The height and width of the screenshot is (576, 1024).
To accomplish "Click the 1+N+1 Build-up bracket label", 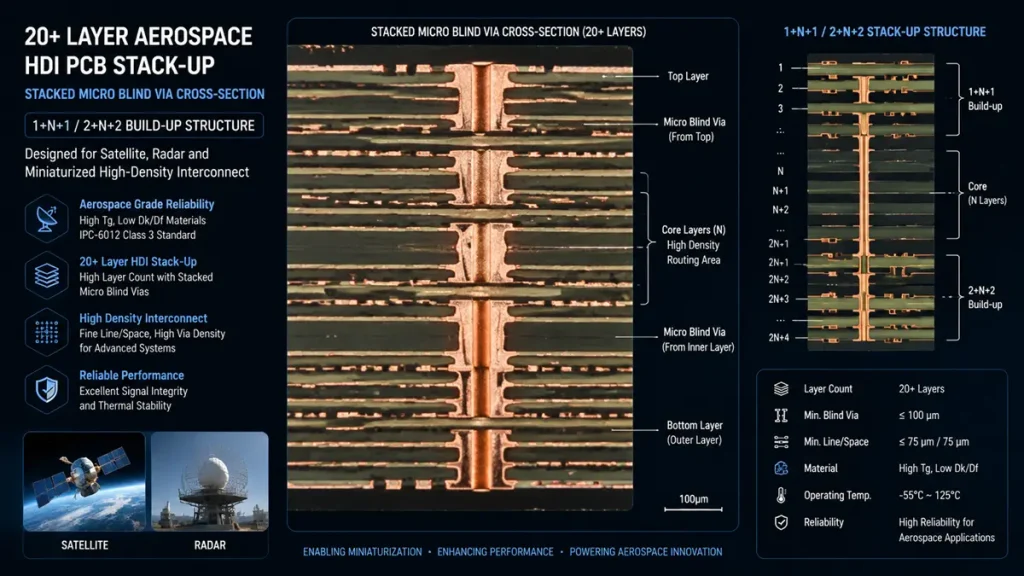I will (985, 99).
